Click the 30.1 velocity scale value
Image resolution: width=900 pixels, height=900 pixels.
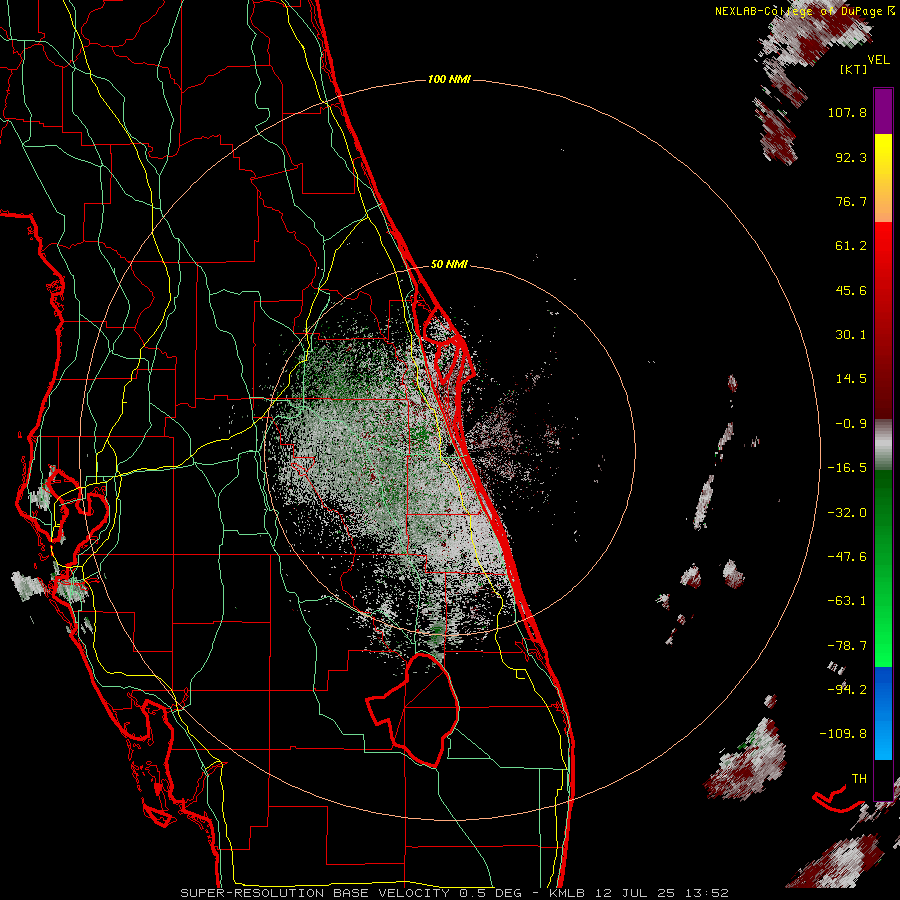[851, 335]
